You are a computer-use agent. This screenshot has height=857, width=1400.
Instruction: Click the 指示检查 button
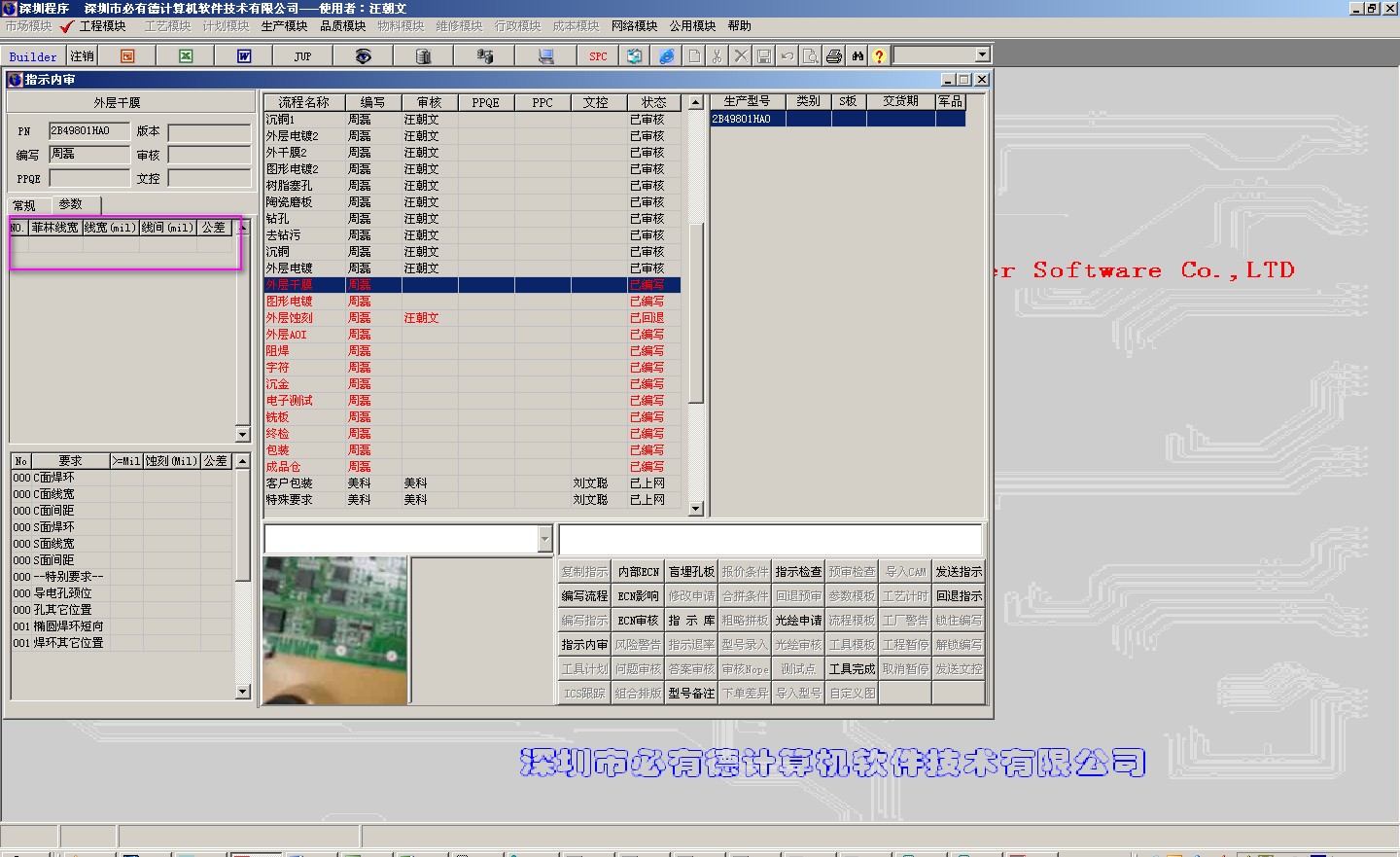tap(798, 572)
